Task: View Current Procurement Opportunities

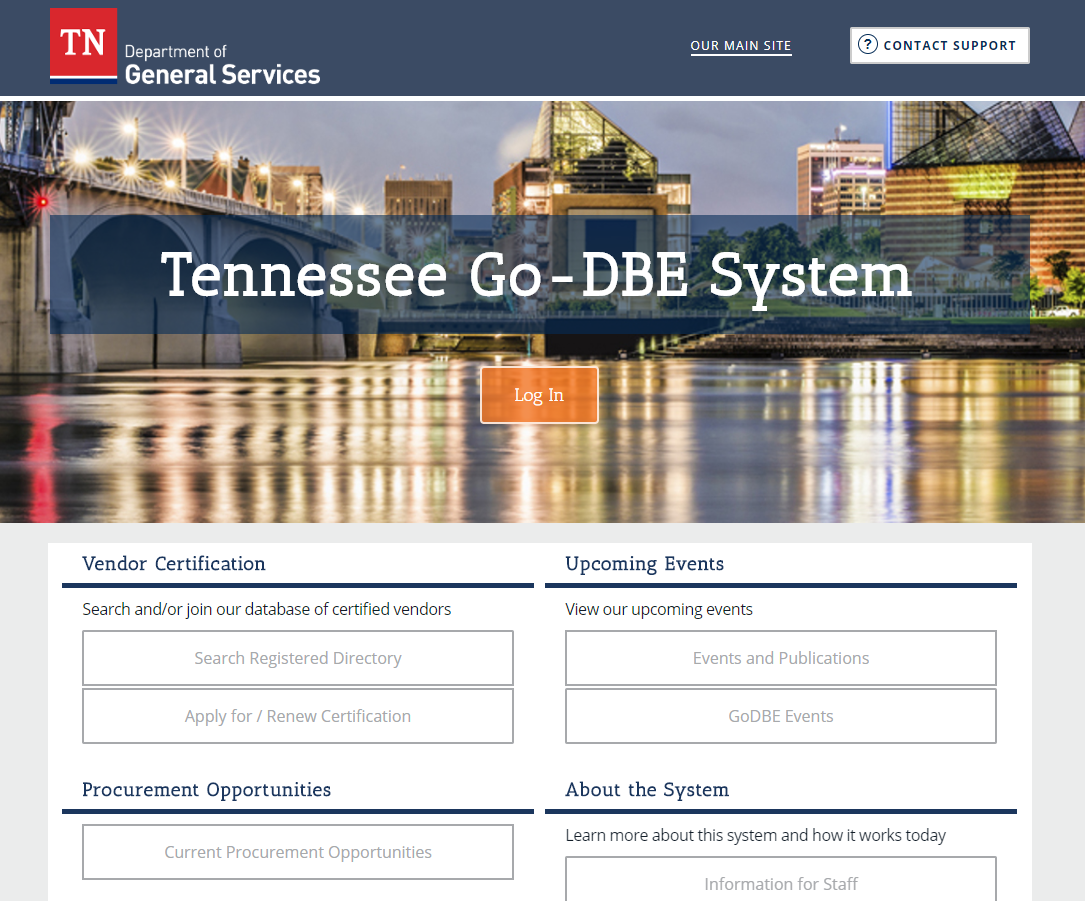Action: [298, 852]
